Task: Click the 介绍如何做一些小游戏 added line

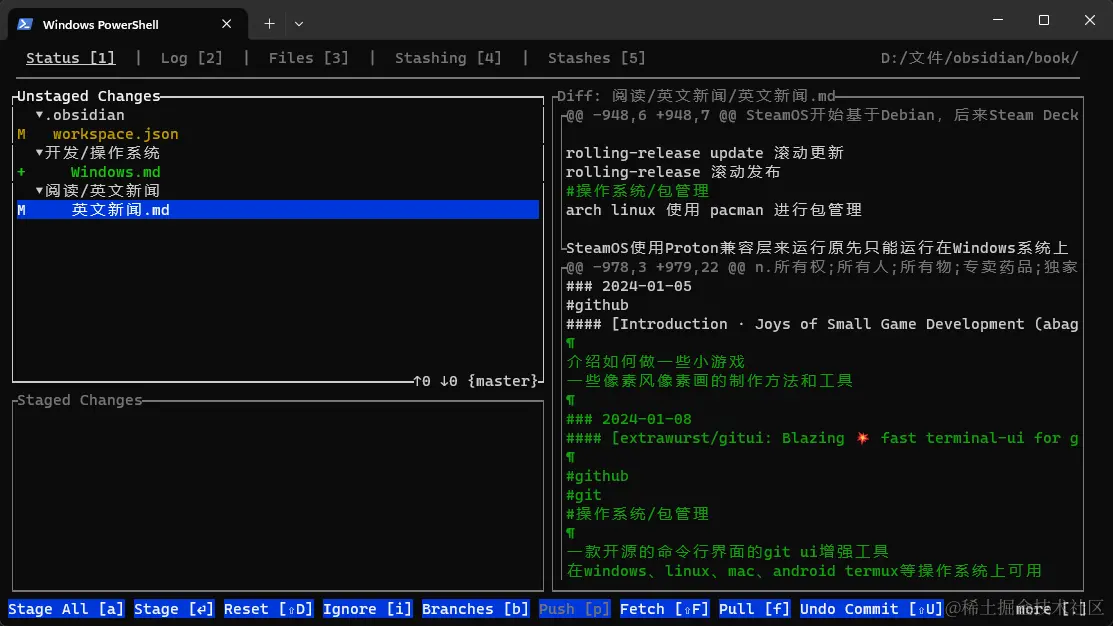Action: [x=655, y=362]
